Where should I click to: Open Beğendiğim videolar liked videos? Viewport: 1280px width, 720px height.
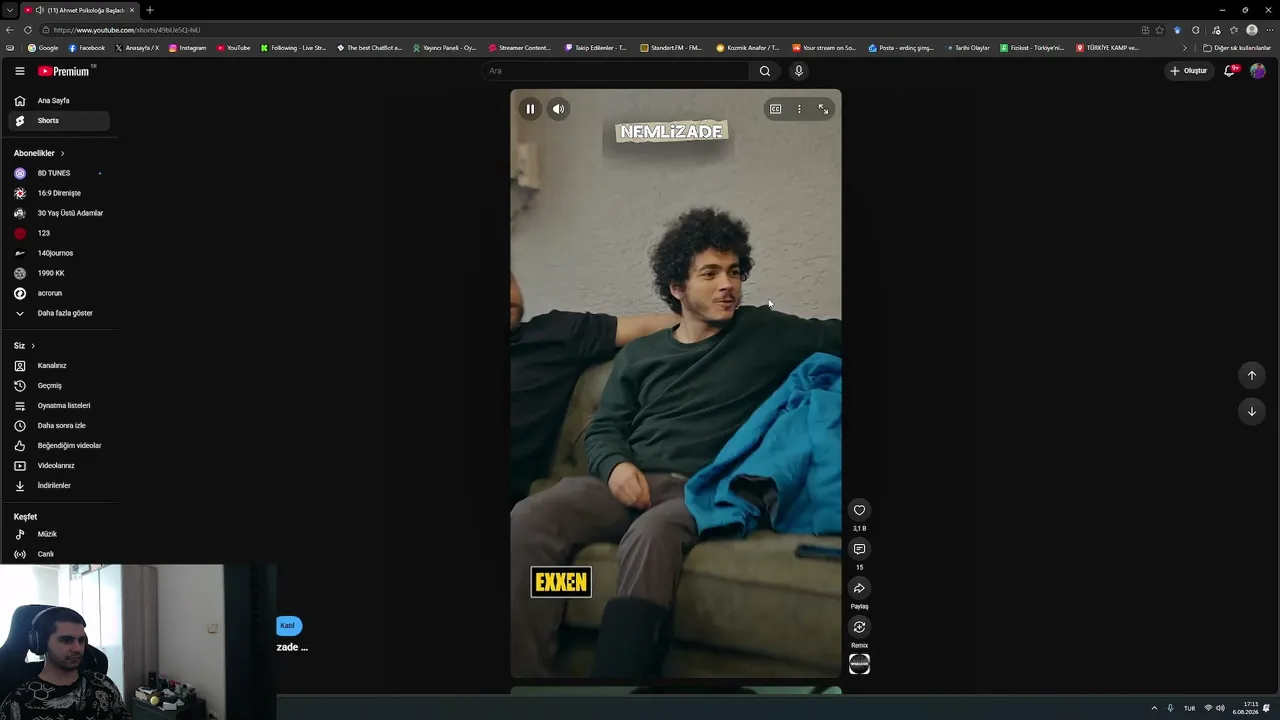click(59, 446)
